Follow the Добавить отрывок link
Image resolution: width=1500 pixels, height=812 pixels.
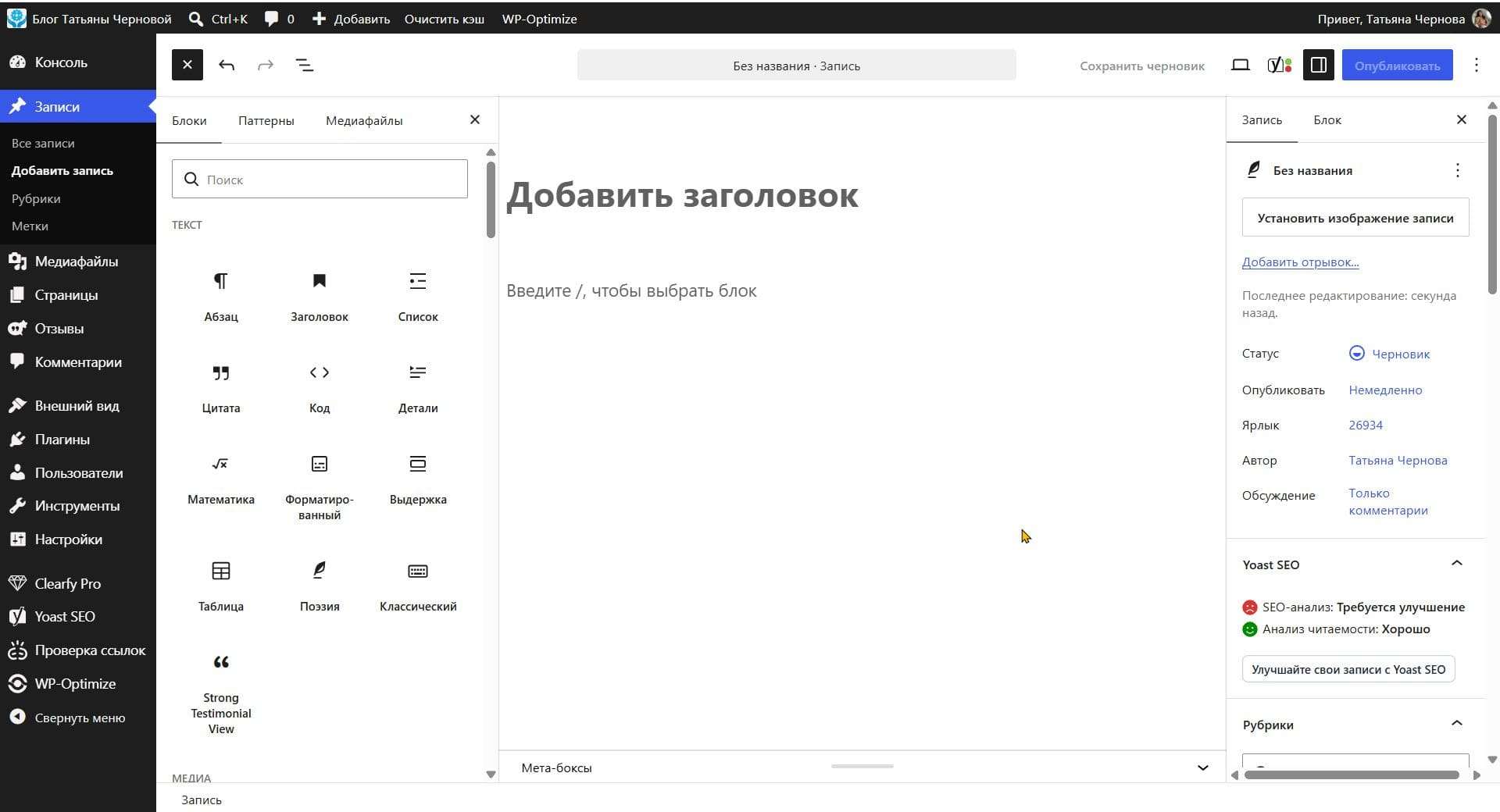pyautogui.click(x=1301, y=262)
